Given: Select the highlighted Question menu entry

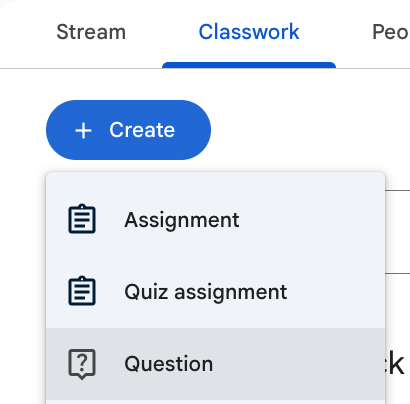Looking at the screenshot, I should tap(215, 364).
